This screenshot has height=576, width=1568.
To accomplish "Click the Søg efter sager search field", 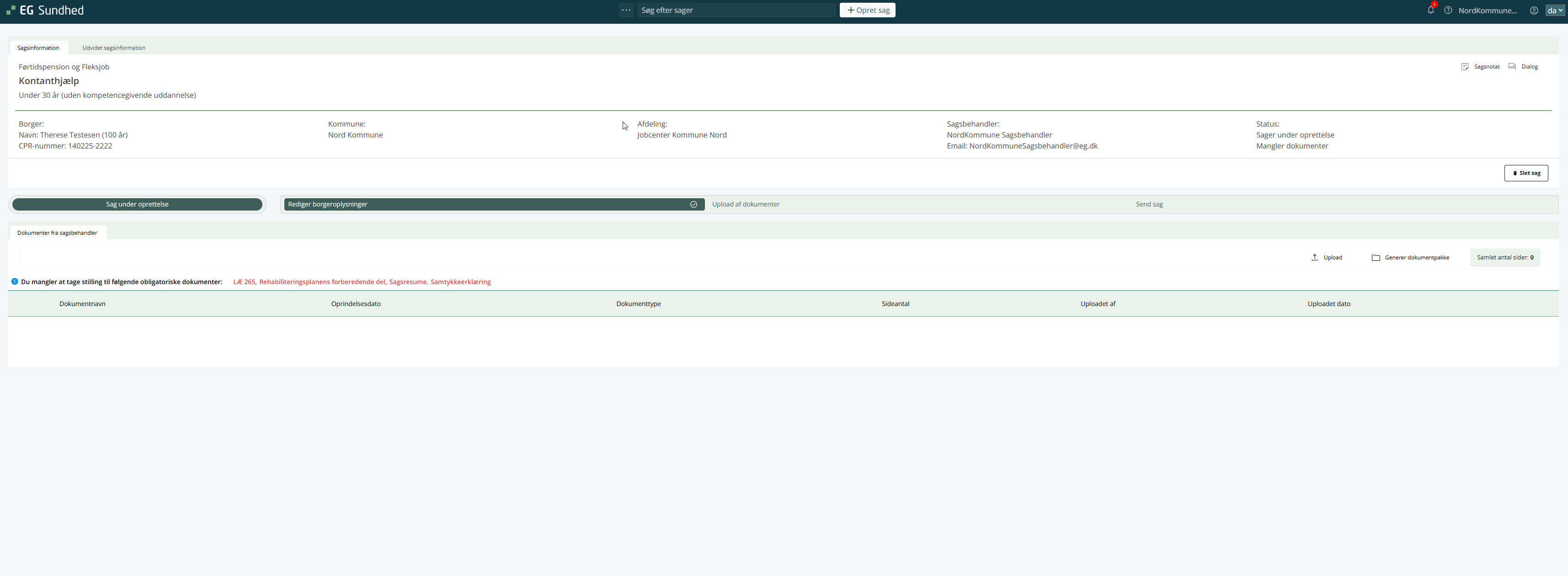I will 736,11.
